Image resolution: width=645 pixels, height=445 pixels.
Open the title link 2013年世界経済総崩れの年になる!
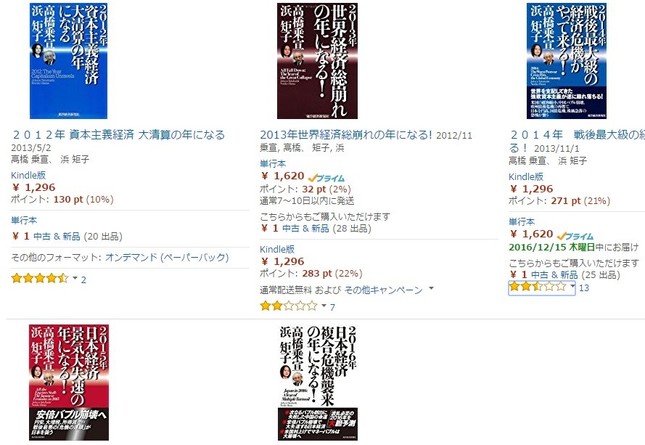point(346,134)
